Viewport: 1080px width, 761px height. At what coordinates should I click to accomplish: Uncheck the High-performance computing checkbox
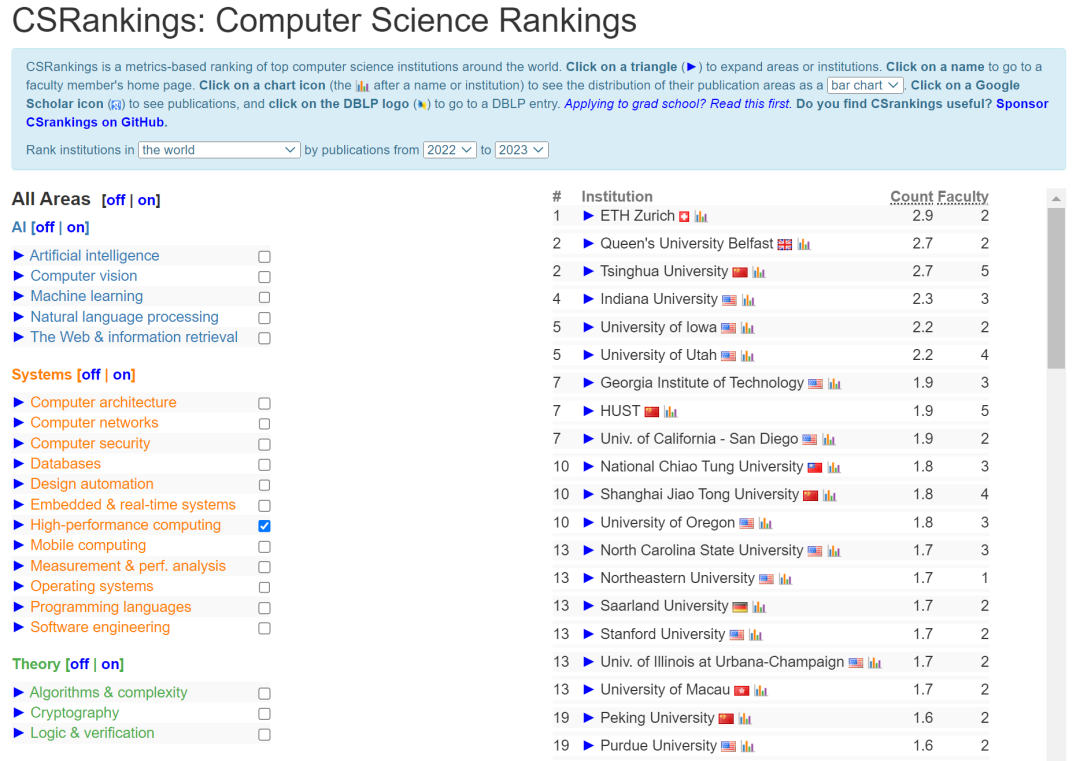pyautogui.click(x=264, y=525)
